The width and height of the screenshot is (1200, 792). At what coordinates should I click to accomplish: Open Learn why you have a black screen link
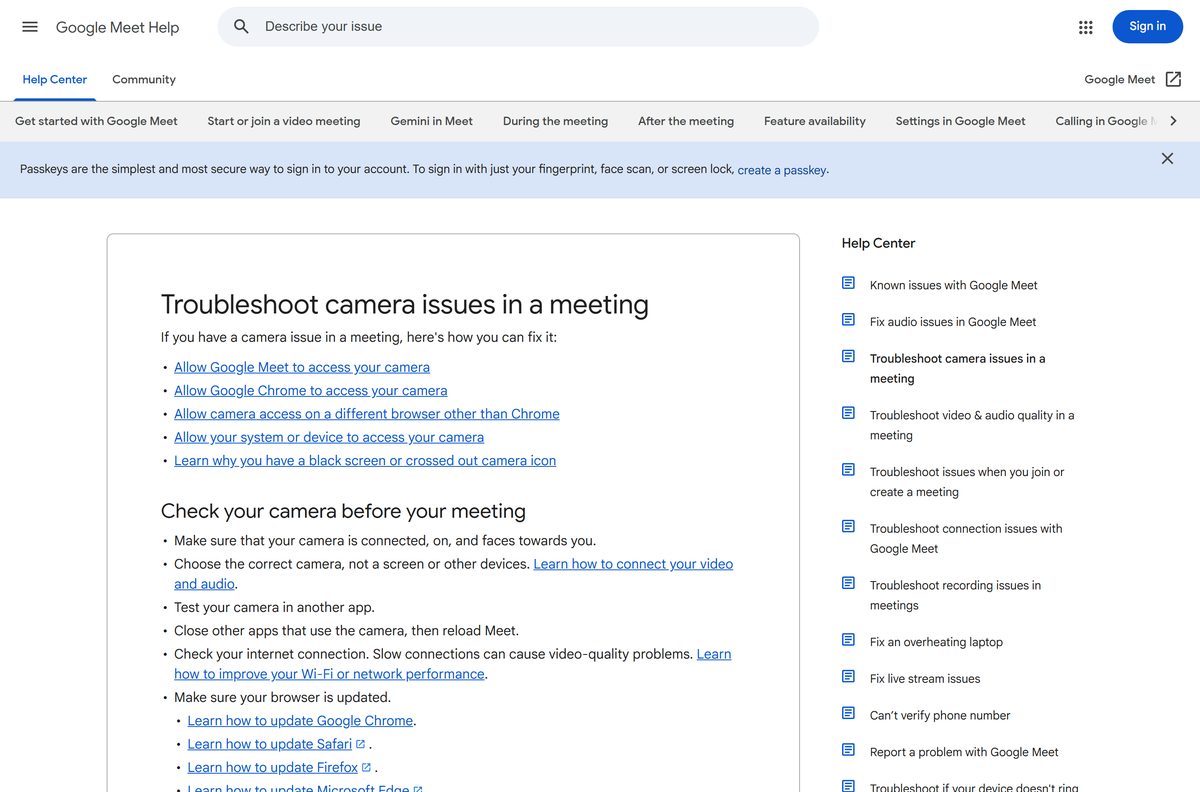(365, 461)
